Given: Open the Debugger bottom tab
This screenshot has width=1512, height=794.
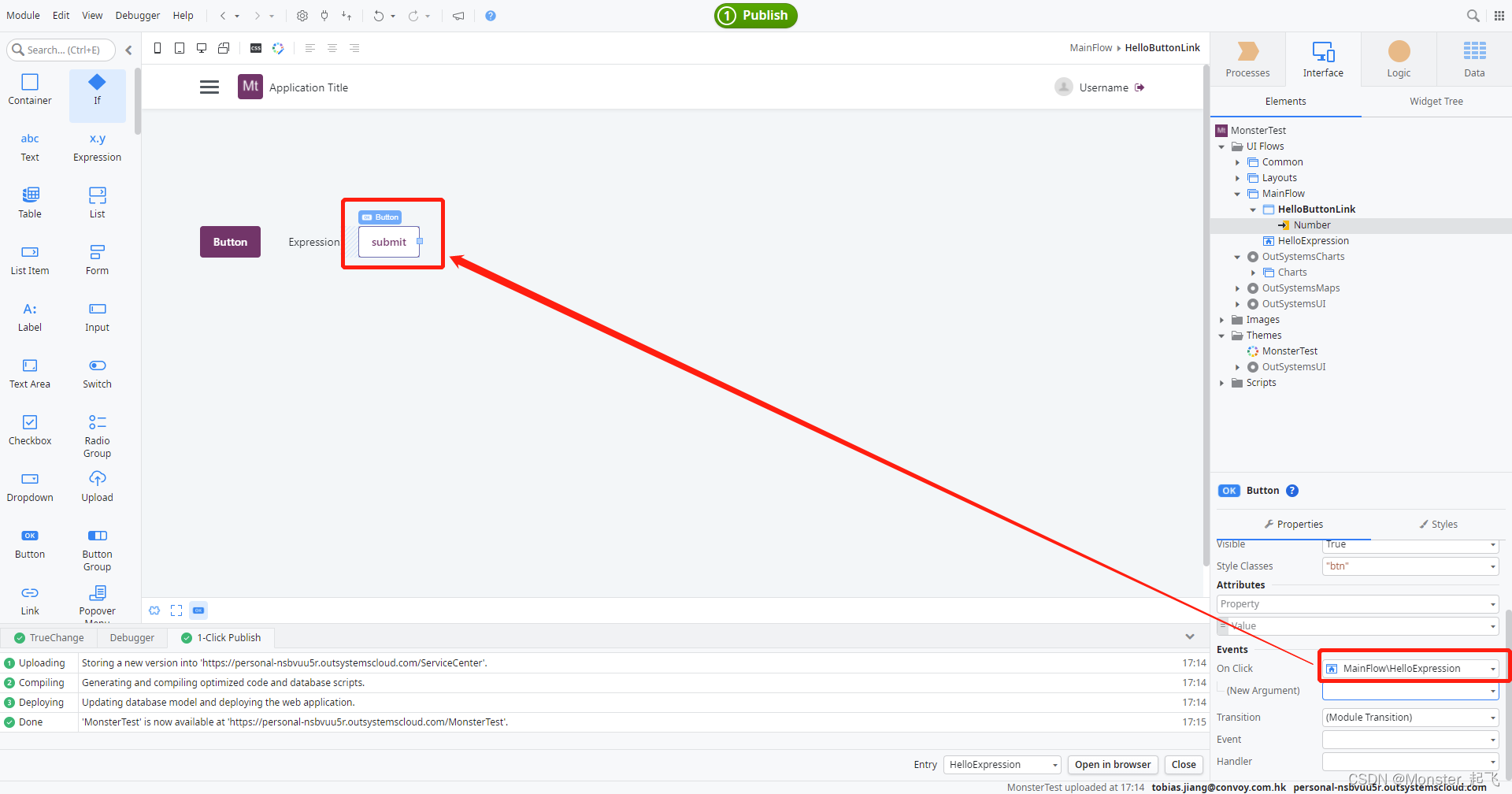Looking at the screenshot, I should pyautogui.click(x=132, y=638).
